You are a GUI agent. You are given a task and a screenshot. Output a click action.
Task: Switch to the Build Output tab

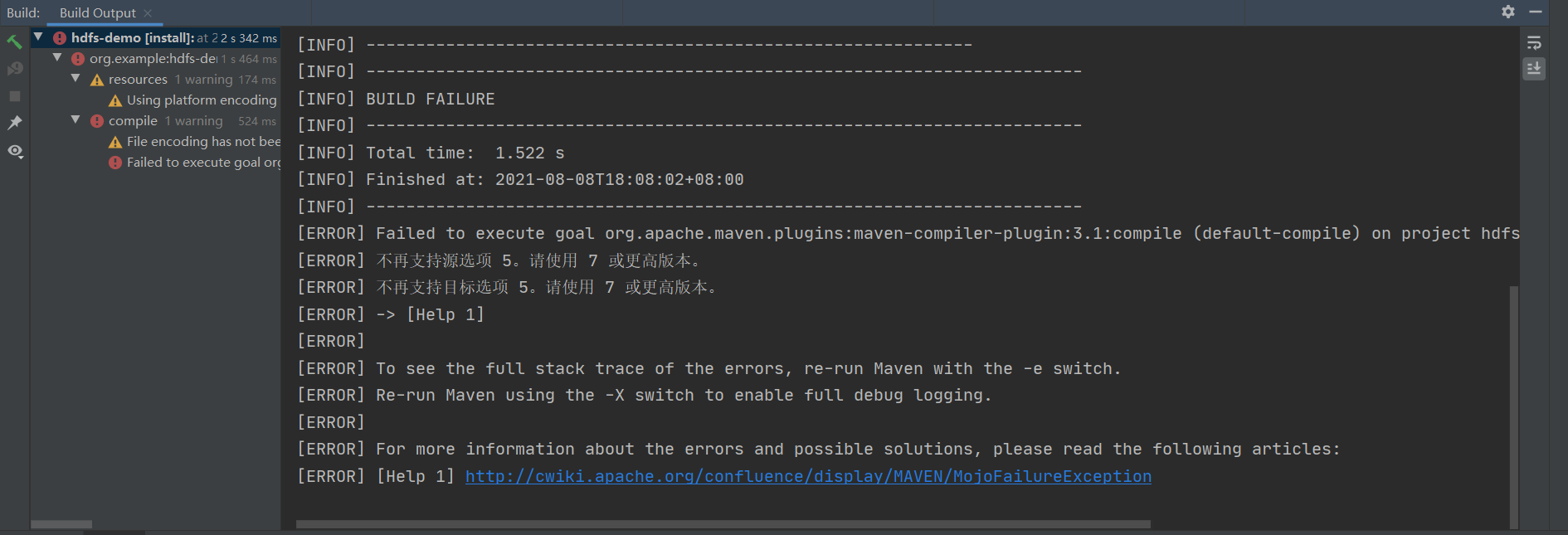(x=97, y=12)
